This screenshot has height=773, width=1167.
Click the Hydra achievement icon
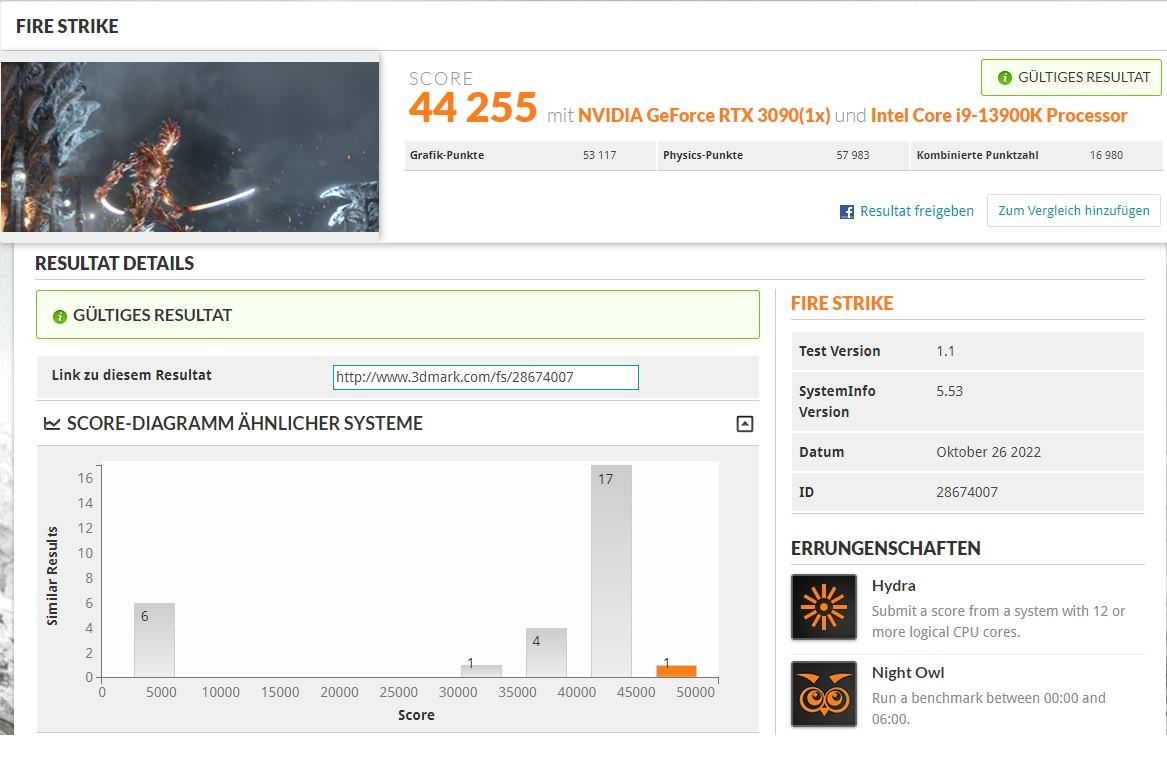tap(824, 607)
